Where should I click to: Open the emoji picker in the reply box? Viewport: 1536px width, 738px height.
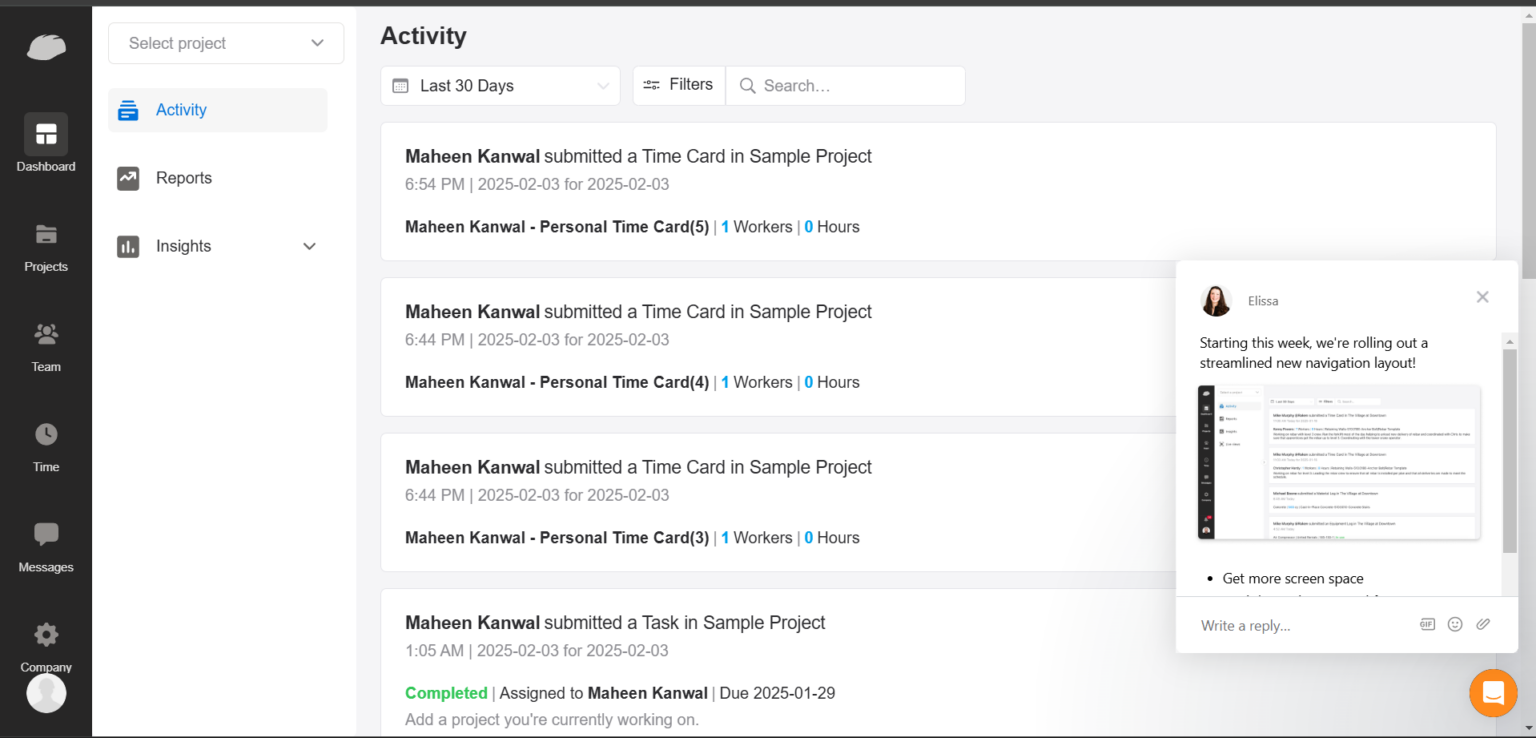click(1455, 623)
